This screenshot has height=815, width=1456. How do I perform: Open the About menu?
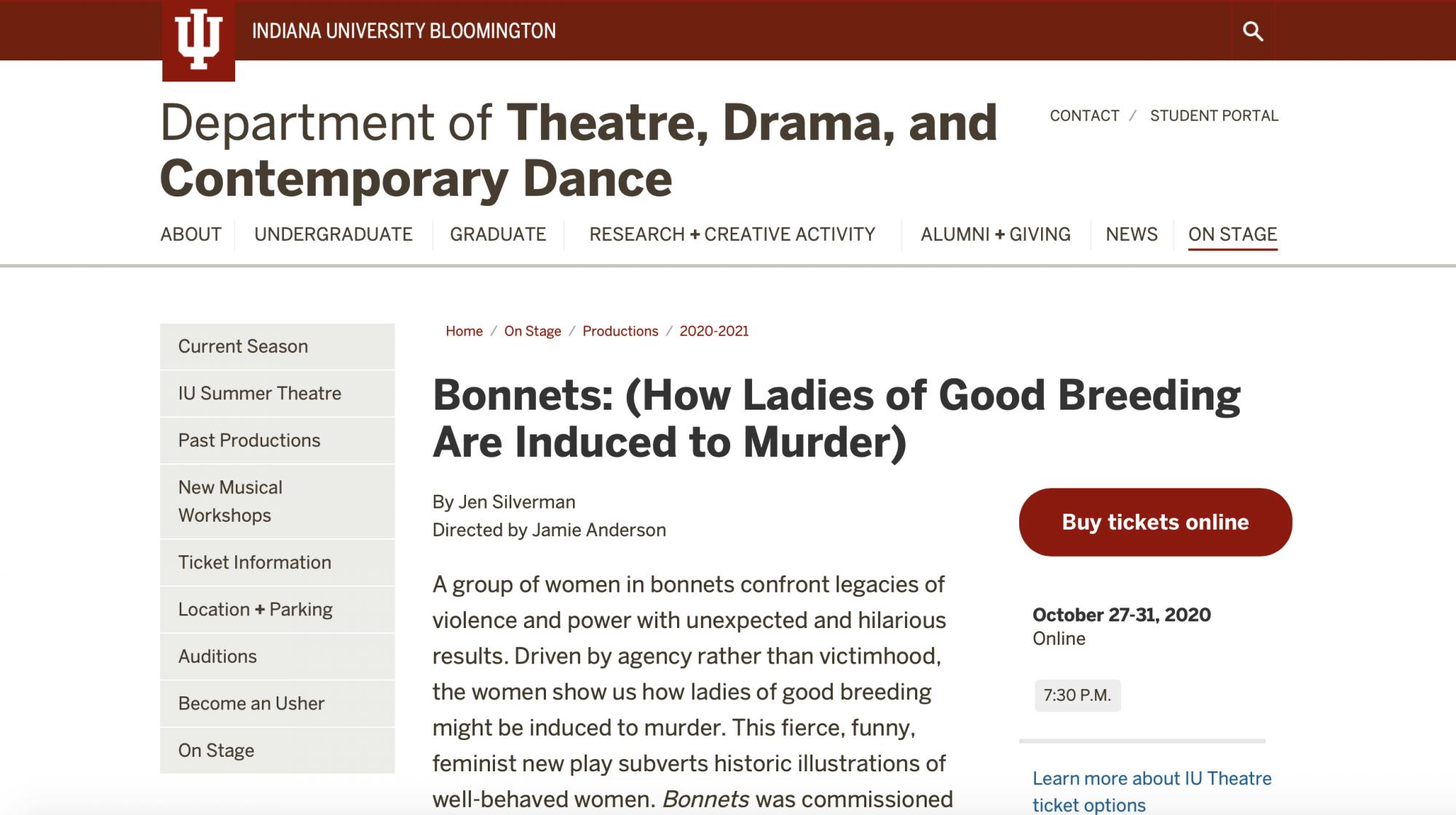(191, 234)
